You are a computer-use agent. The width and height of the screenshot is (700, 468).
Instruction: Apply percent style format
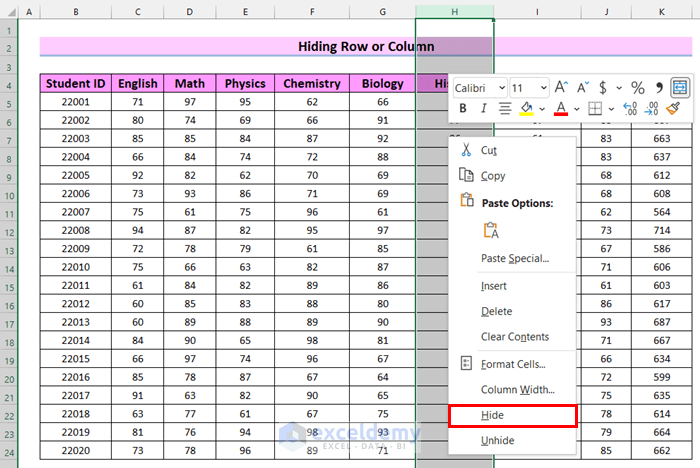point(638,88)
